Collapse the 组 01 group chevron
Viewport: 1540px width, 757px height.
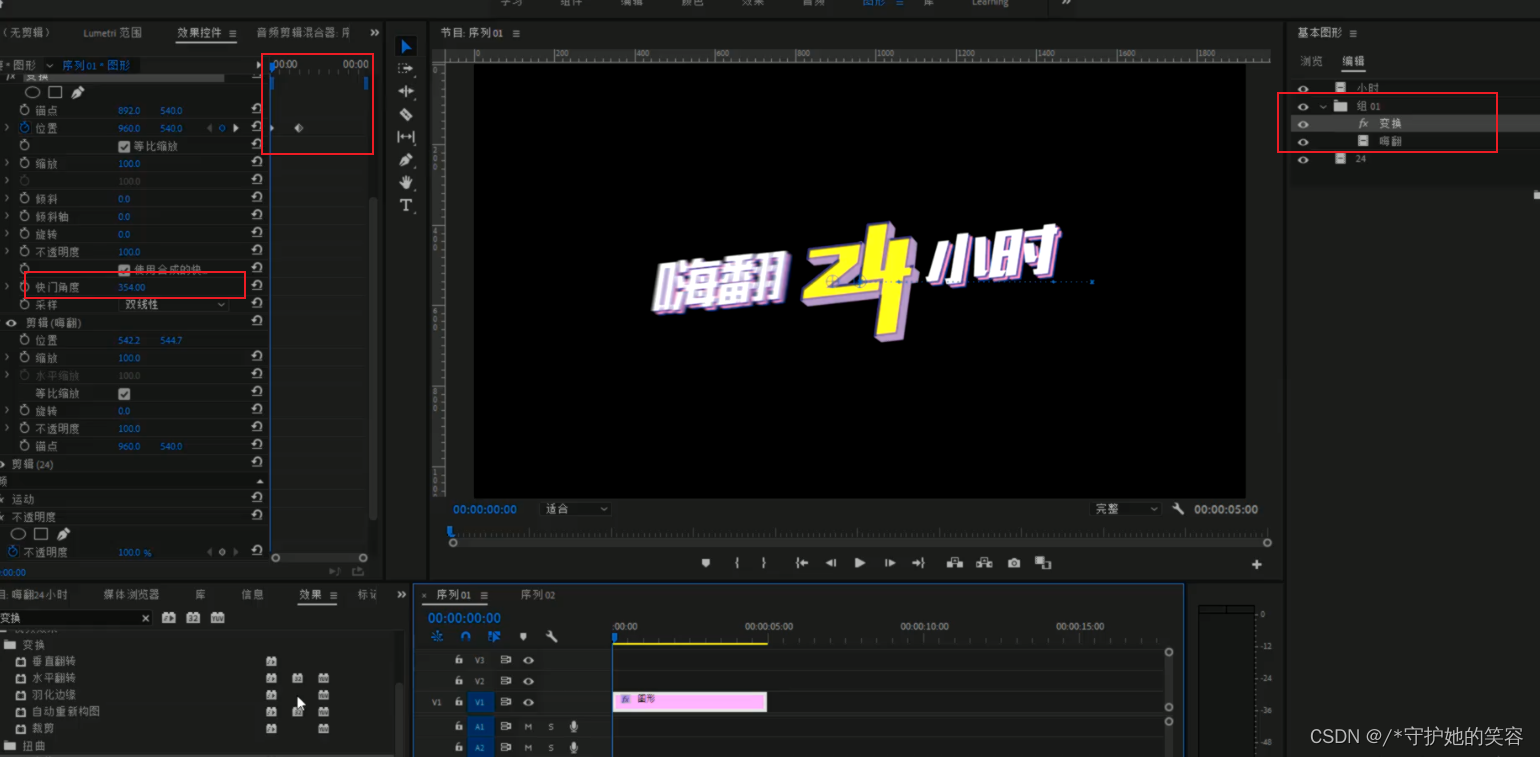click(x=1323, y=107)
